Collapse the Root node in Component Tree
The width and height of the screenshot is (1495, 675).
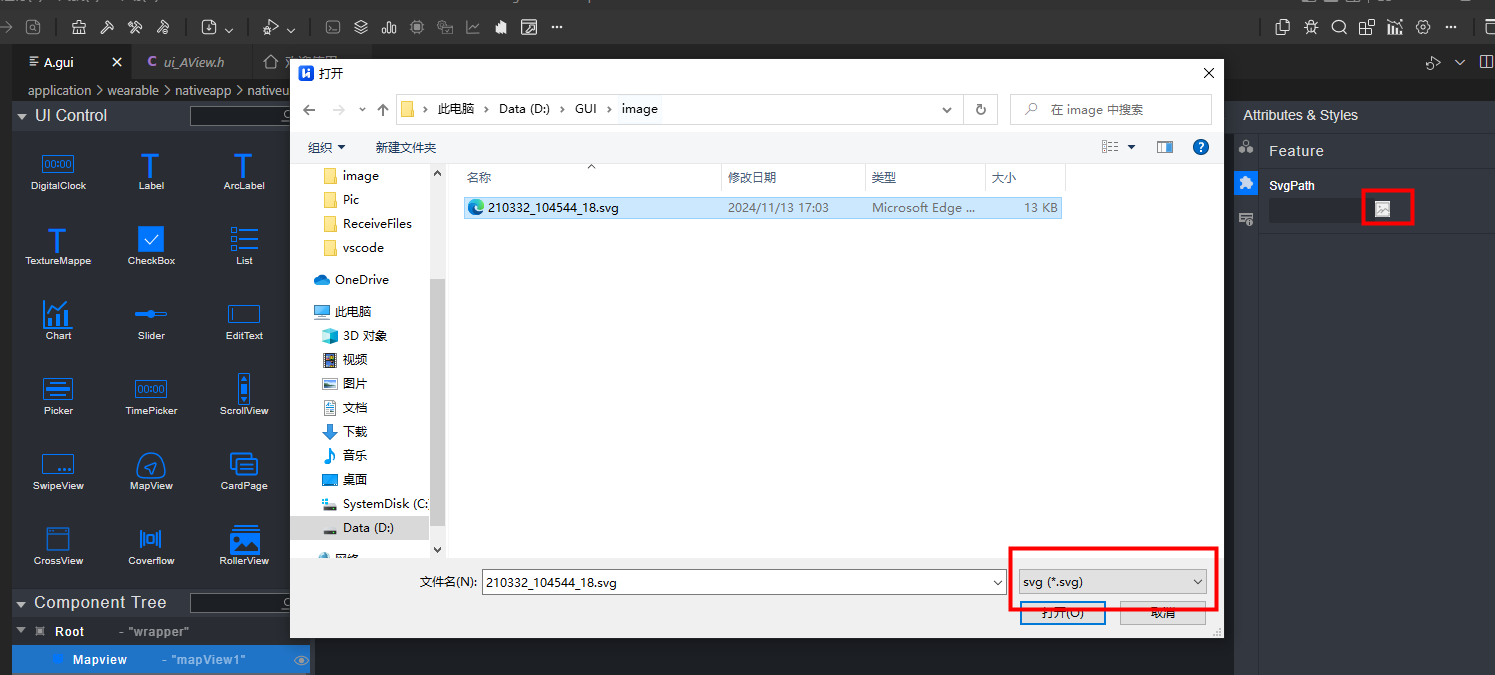[21, 631]
